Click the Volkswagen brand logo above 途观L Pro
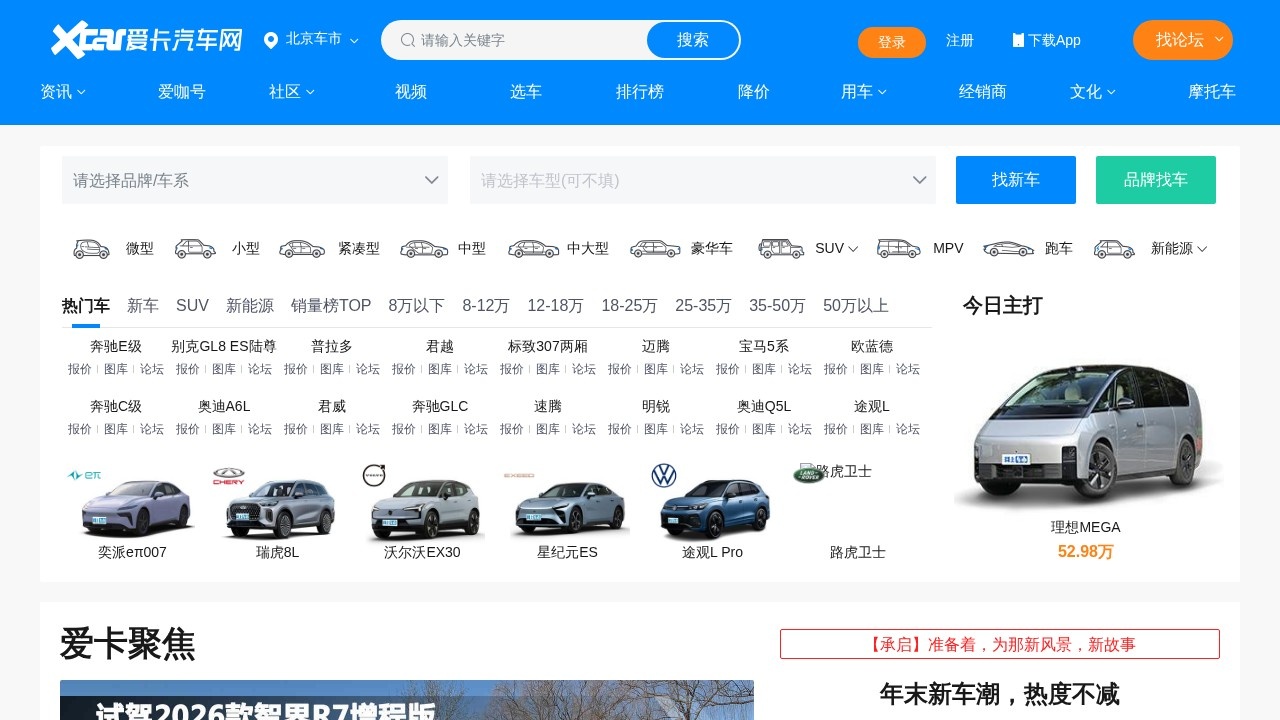The image size is (1280, 720). (663, 476)
